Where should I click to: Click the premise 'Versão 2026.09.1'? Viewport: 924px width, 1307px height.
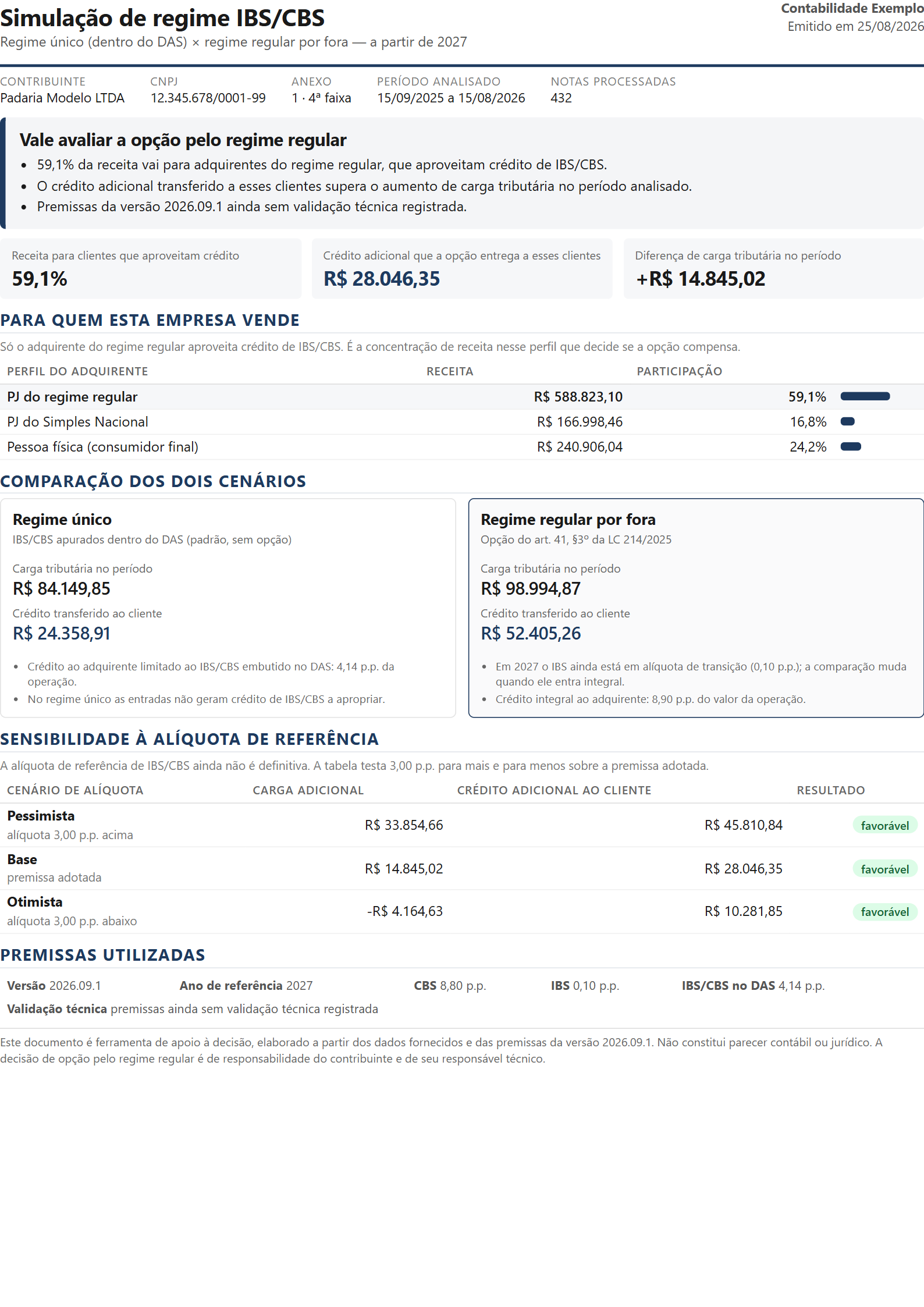[x=54, y=986]
